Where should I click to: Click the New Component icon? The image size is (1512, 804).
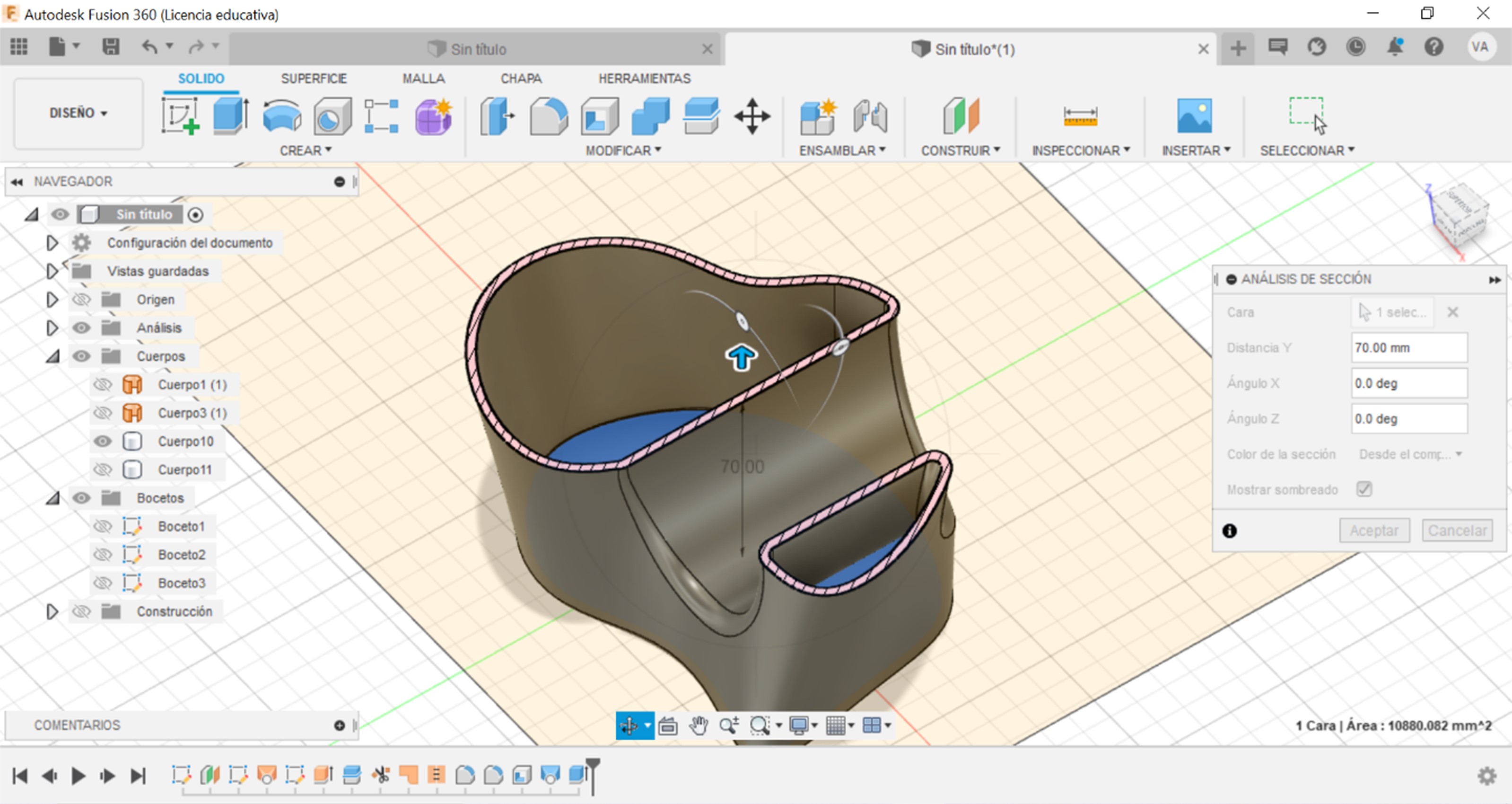pos(818,115)
